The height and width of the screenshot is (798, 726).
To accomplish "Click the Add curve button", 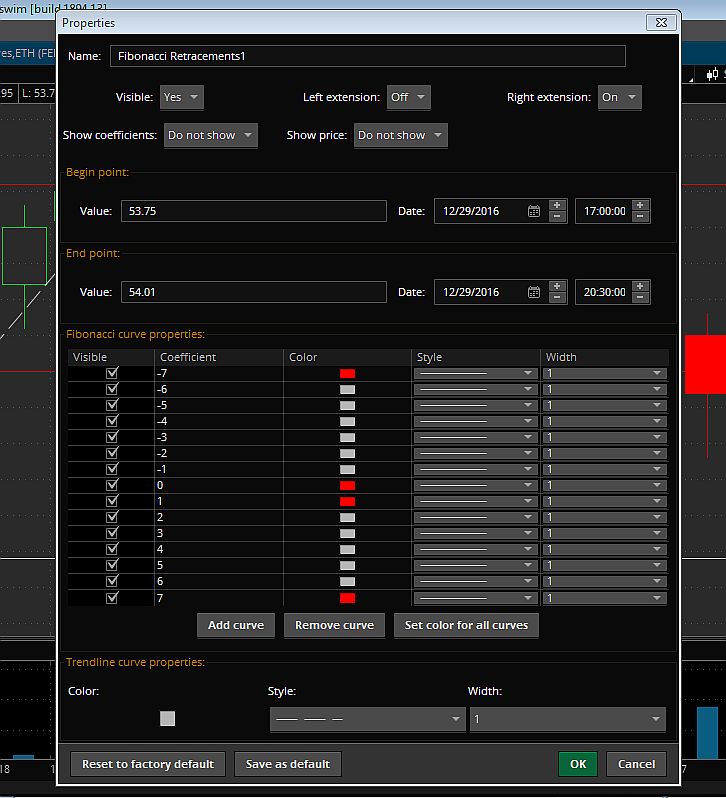I will click(x=236, y=625).
